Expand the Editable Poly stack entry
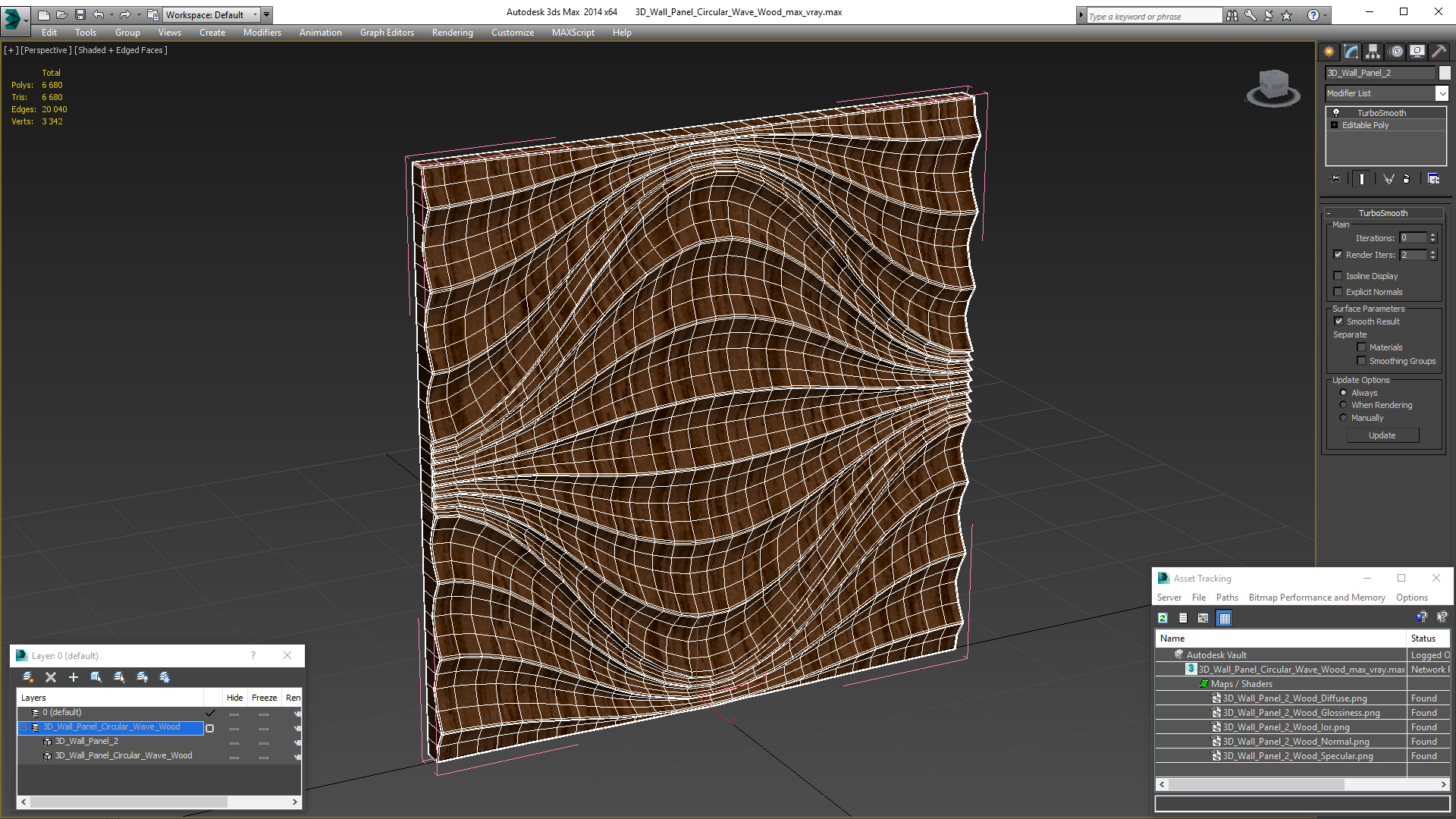This screenshot has width=1456, height=819. 1335,125
